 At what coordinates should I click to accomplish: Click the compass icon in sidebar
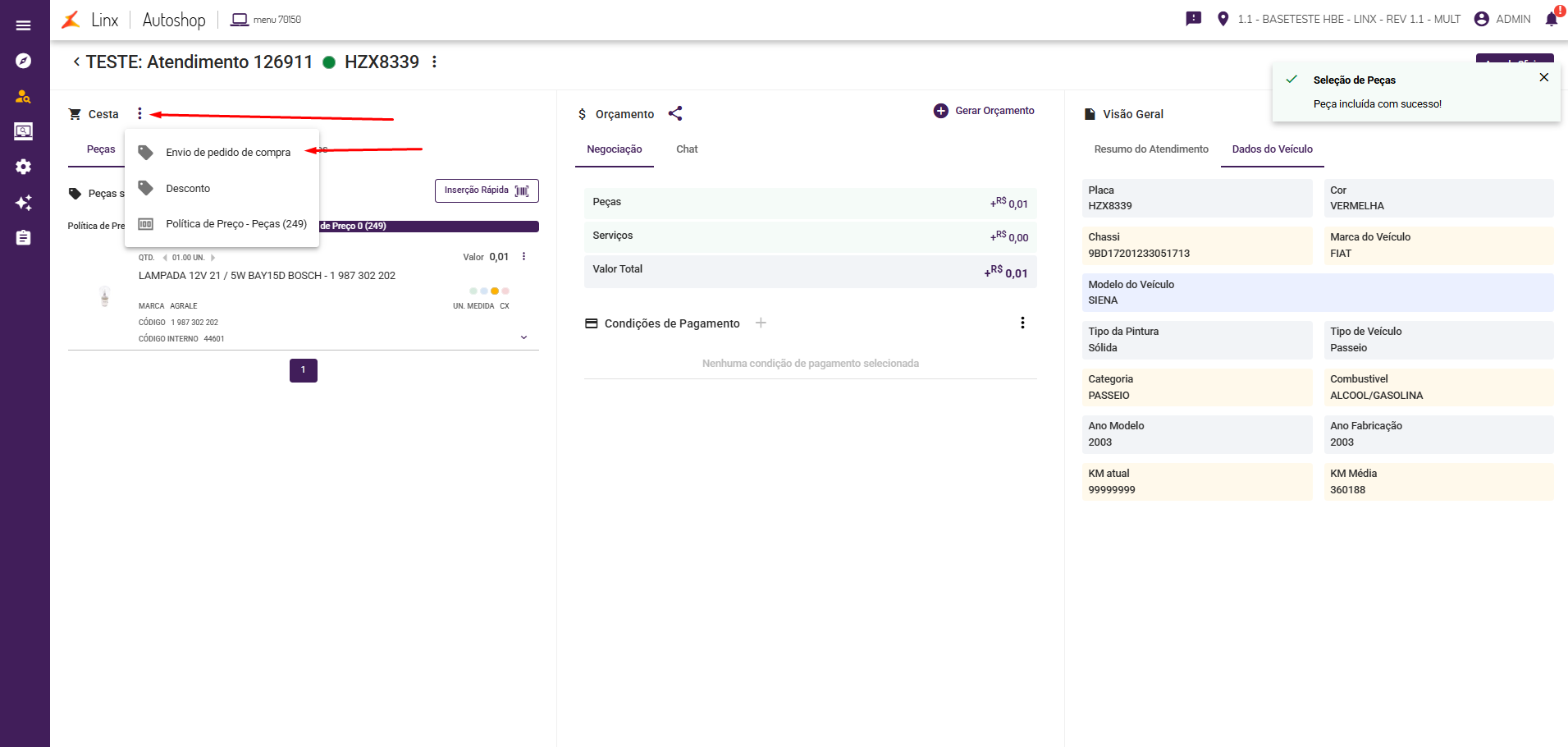pyautogui.click(x=23, y=61)
